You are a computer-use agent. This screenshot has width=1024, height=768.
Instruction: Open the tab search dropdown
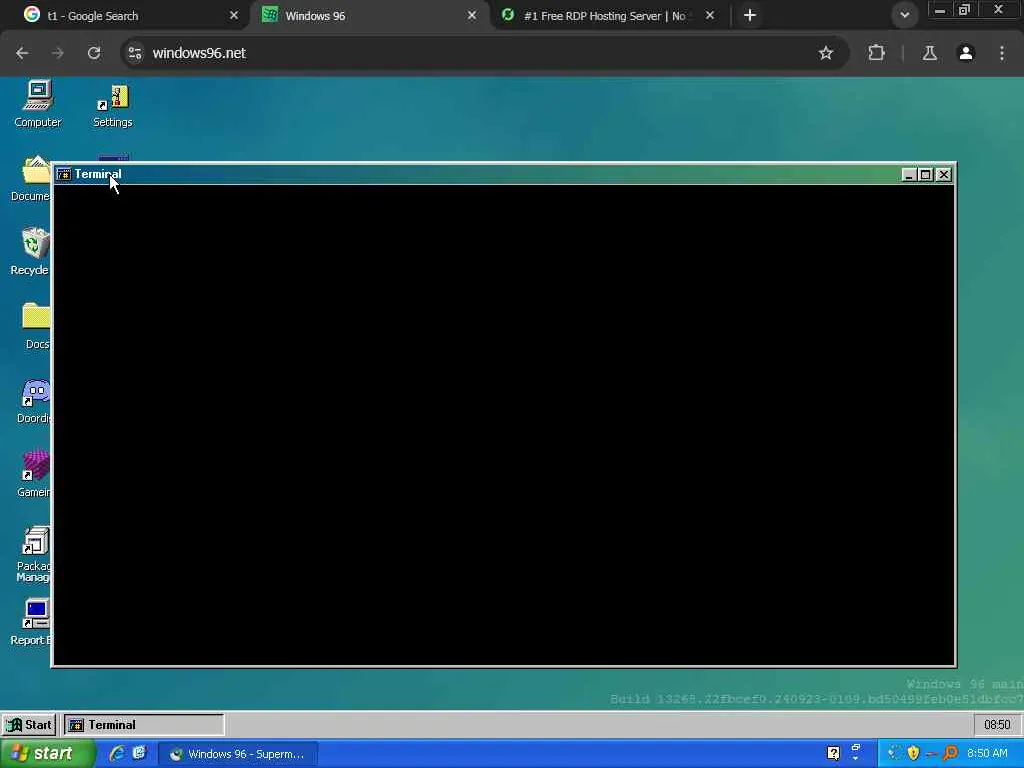pyautogui.click(x=904, y=15)
